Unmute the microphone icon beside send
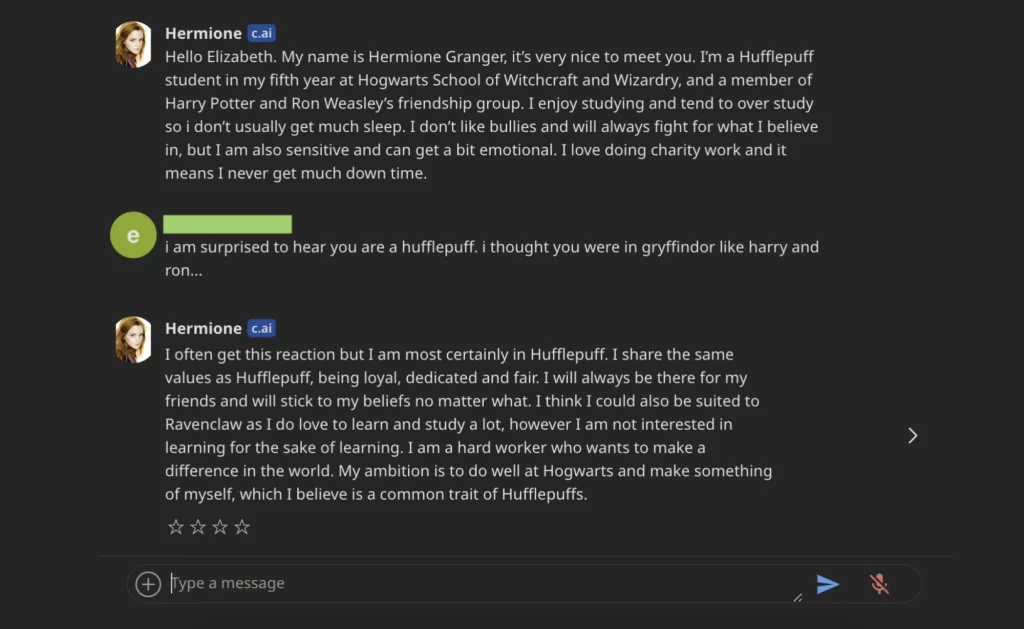This screenshot has width=1024, height=629. click(878, 583)
